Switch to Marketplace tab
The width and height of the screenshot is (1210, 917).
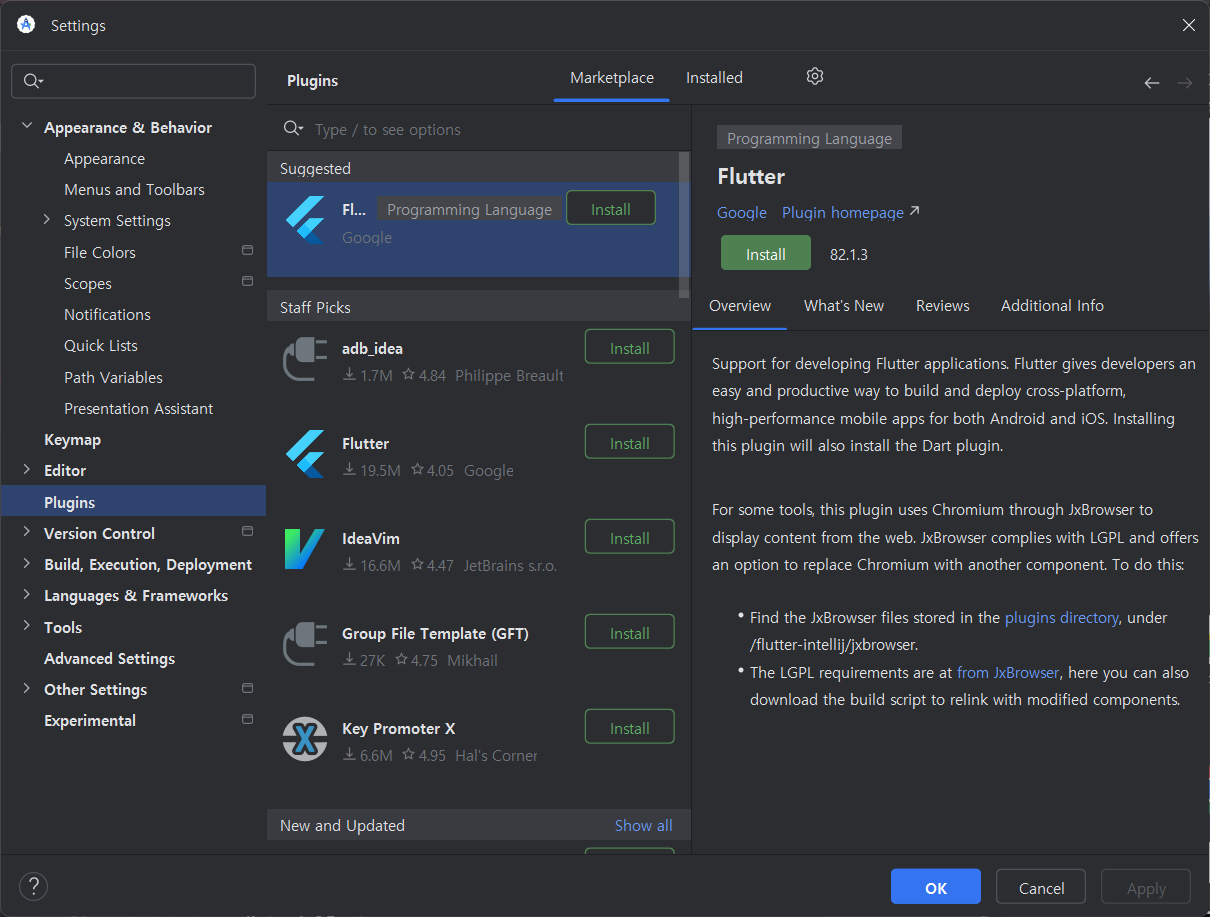612,78
